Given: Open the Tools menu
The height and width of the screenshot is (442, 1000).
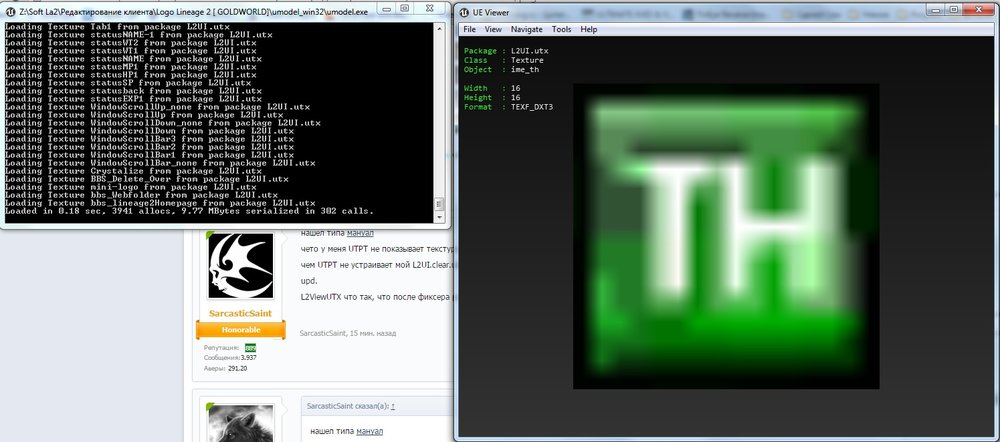Looking at the screenshot, I should 562,29.
